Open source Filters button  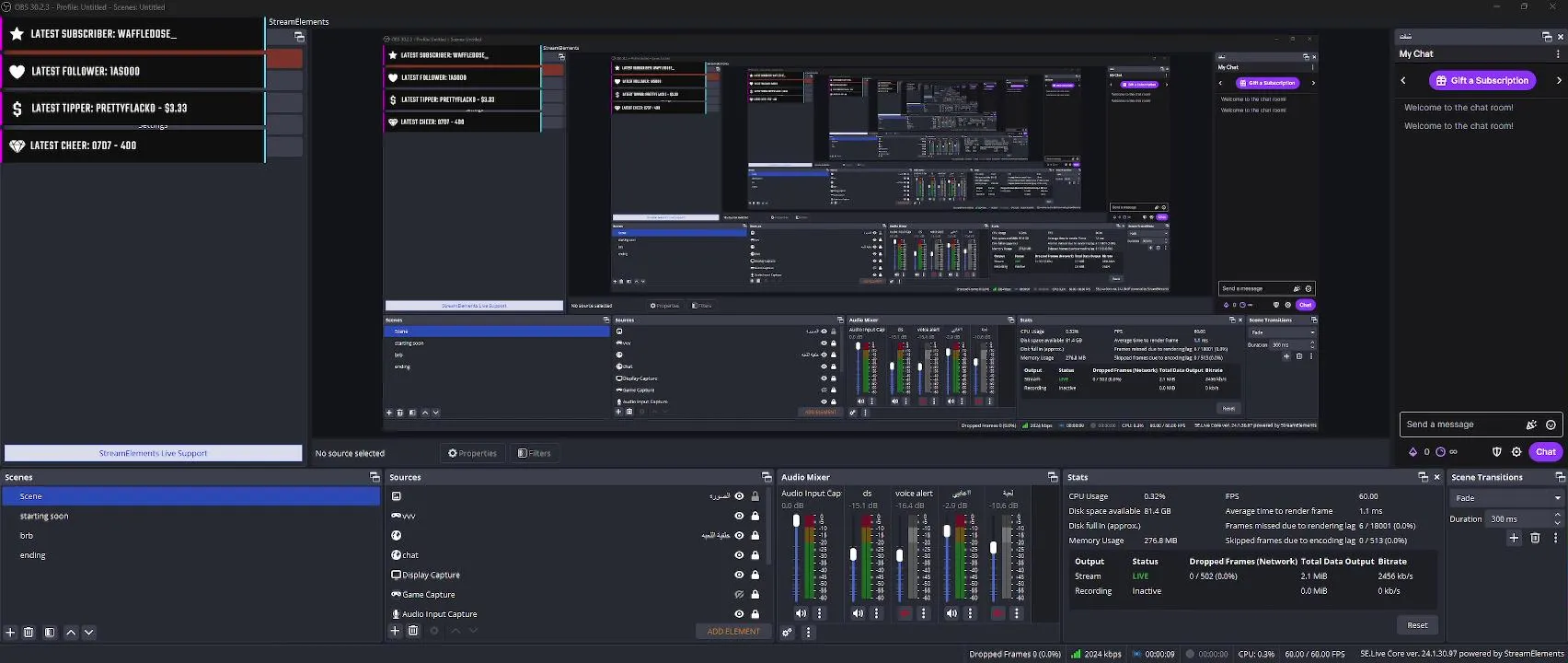click(x=534, y=453)
